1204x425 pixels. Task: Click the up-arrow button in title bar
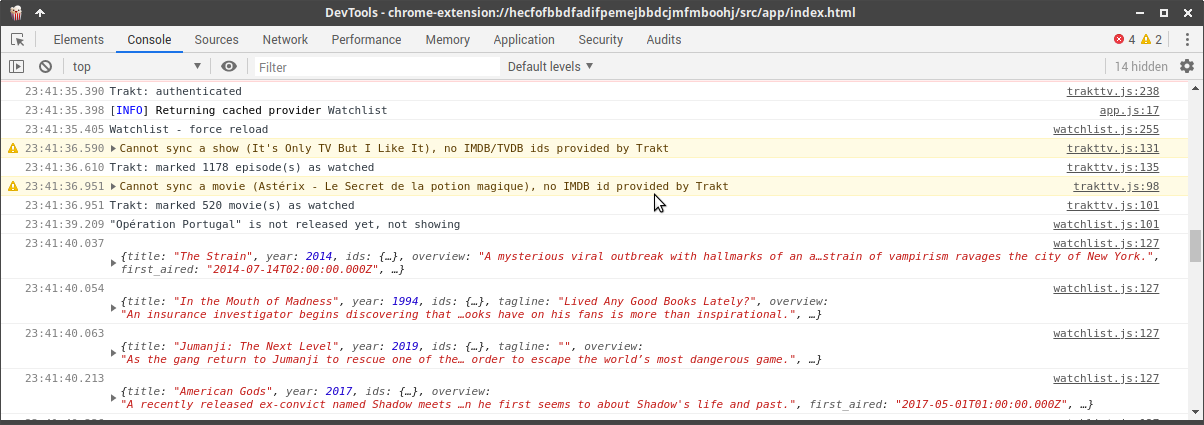39,12
